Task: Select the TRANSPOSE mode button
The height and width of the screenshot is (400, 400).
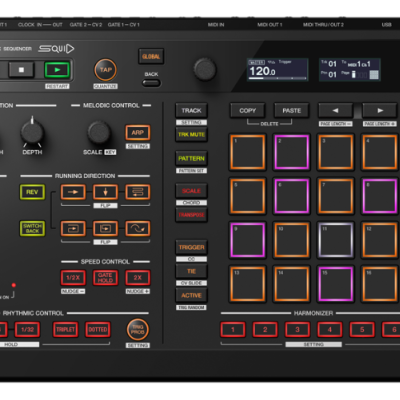Action: tap(191, 215)
